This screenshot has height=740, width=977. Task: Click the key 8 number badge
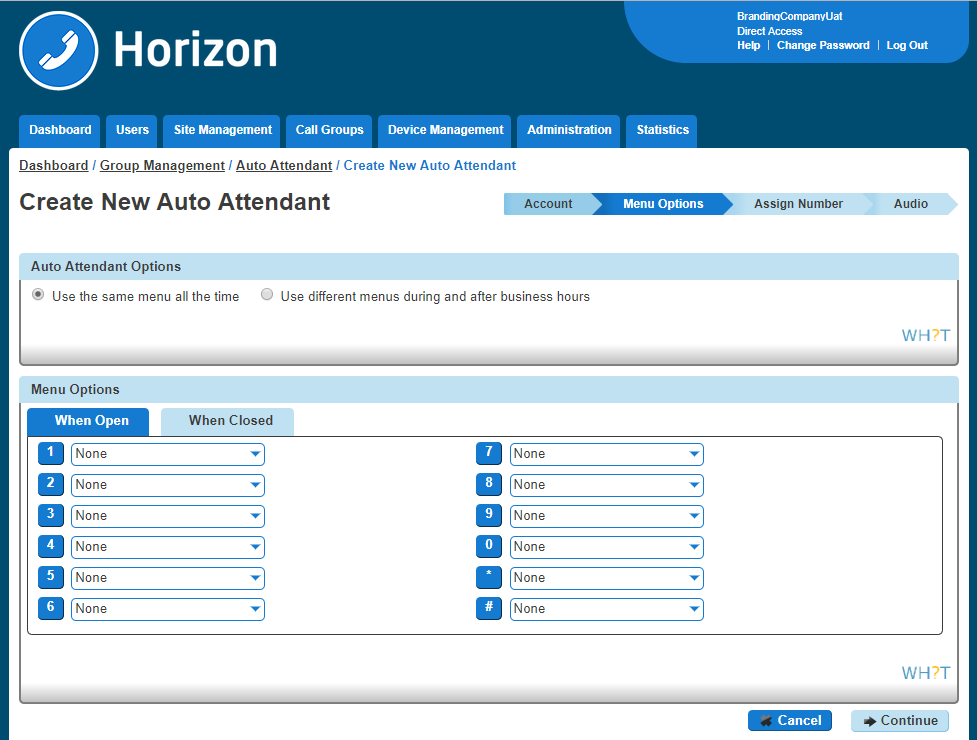click(x=488, y=484)
